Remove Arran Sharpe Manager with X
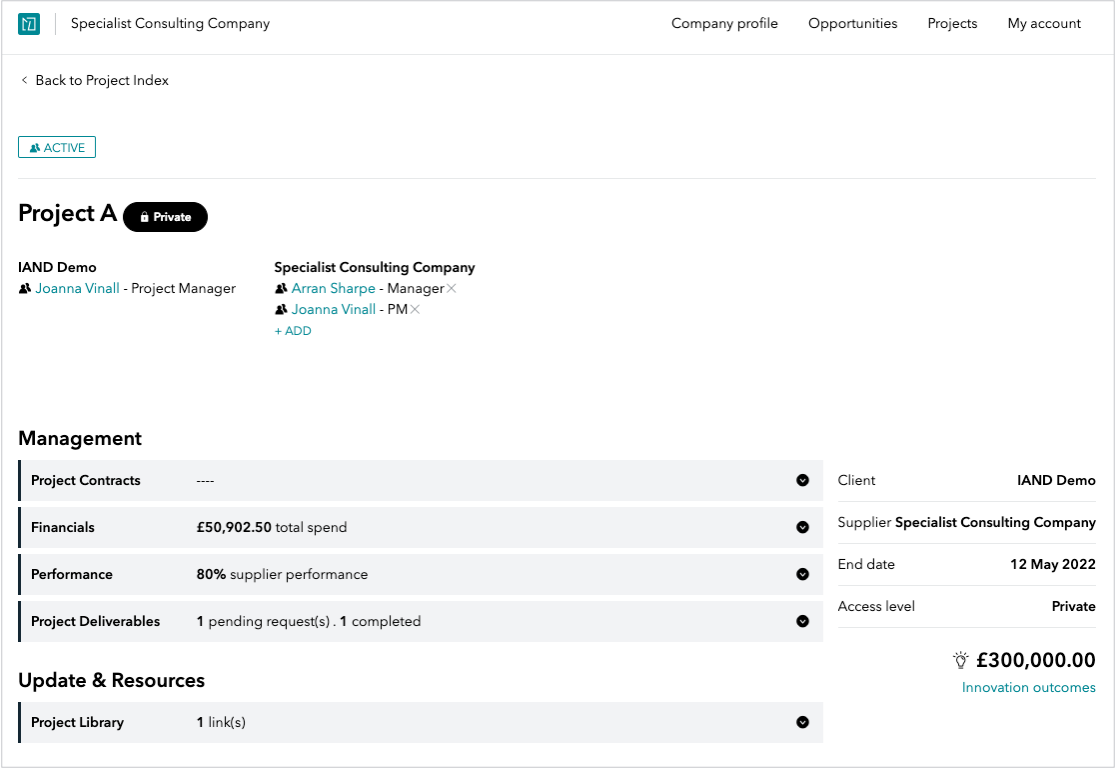 (451, 288)
